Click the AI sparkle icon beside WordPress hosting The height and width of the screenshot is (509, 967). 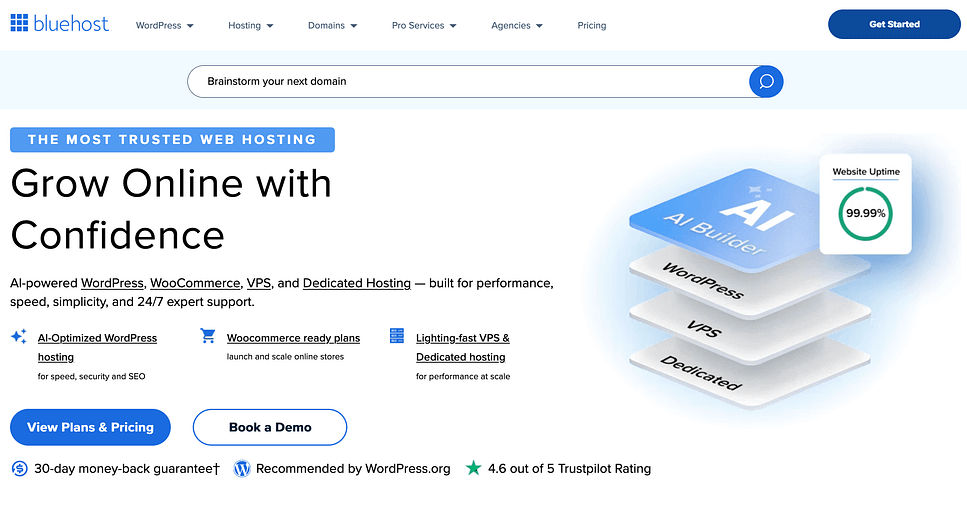click(18, 337)
